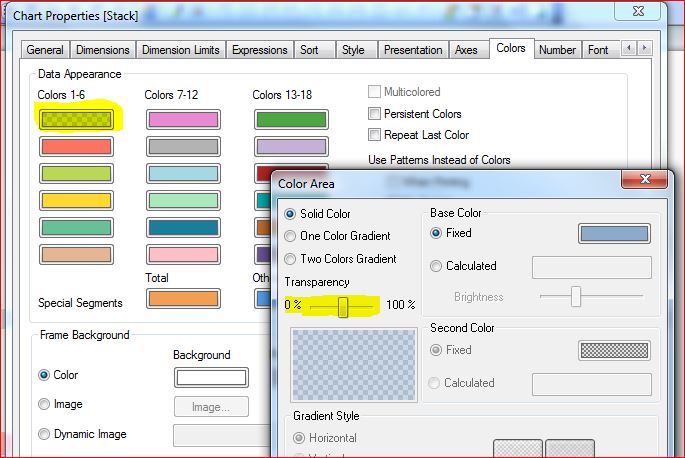
Task: Select Calculated under Second Color
Action: click(434, 383)
